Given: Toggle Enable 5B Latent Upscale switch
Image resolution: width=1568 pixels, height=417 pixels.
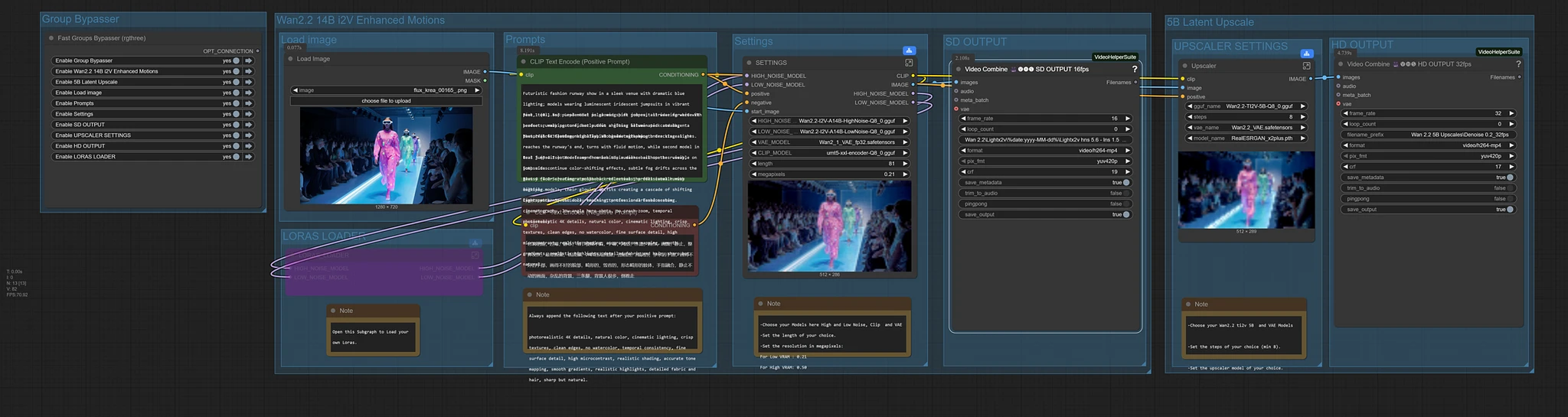Looking at the screenshot, I should point(237,82).
